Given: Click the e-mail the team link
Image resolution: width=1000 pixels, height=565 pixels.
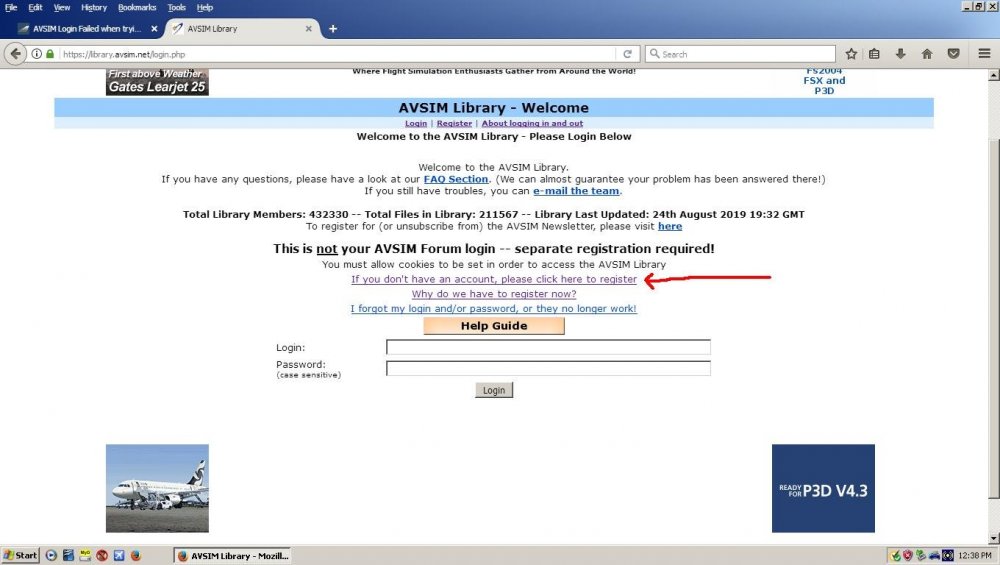Looking at the screenshot, I should (576, 191).
